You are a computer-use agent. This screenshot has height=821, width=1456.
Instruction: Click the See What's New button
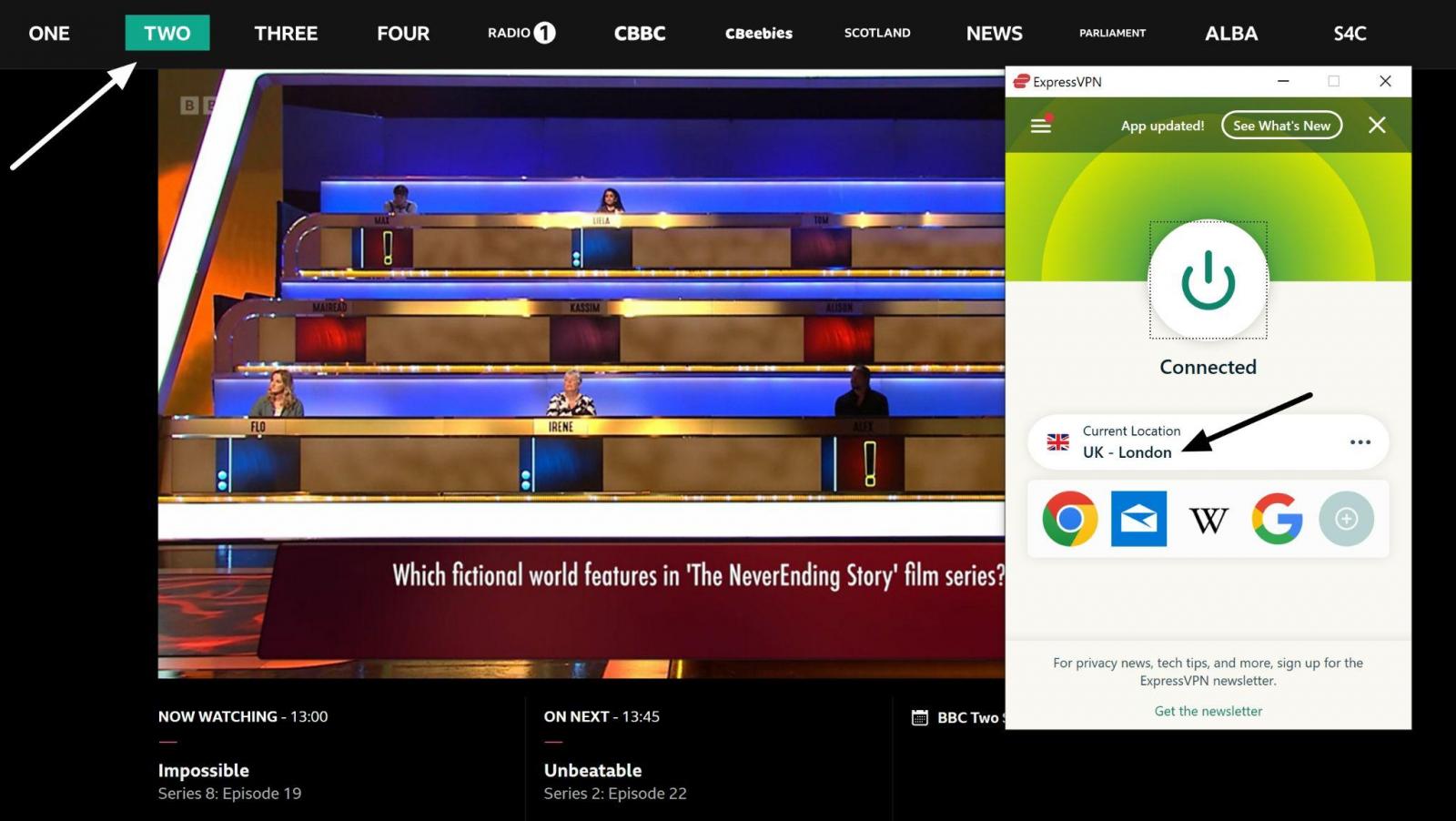pyautogui.click(x=1281, y=126)
